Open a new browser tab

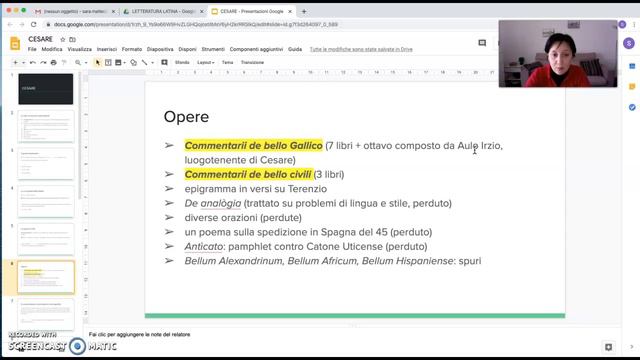click(304, 11)
